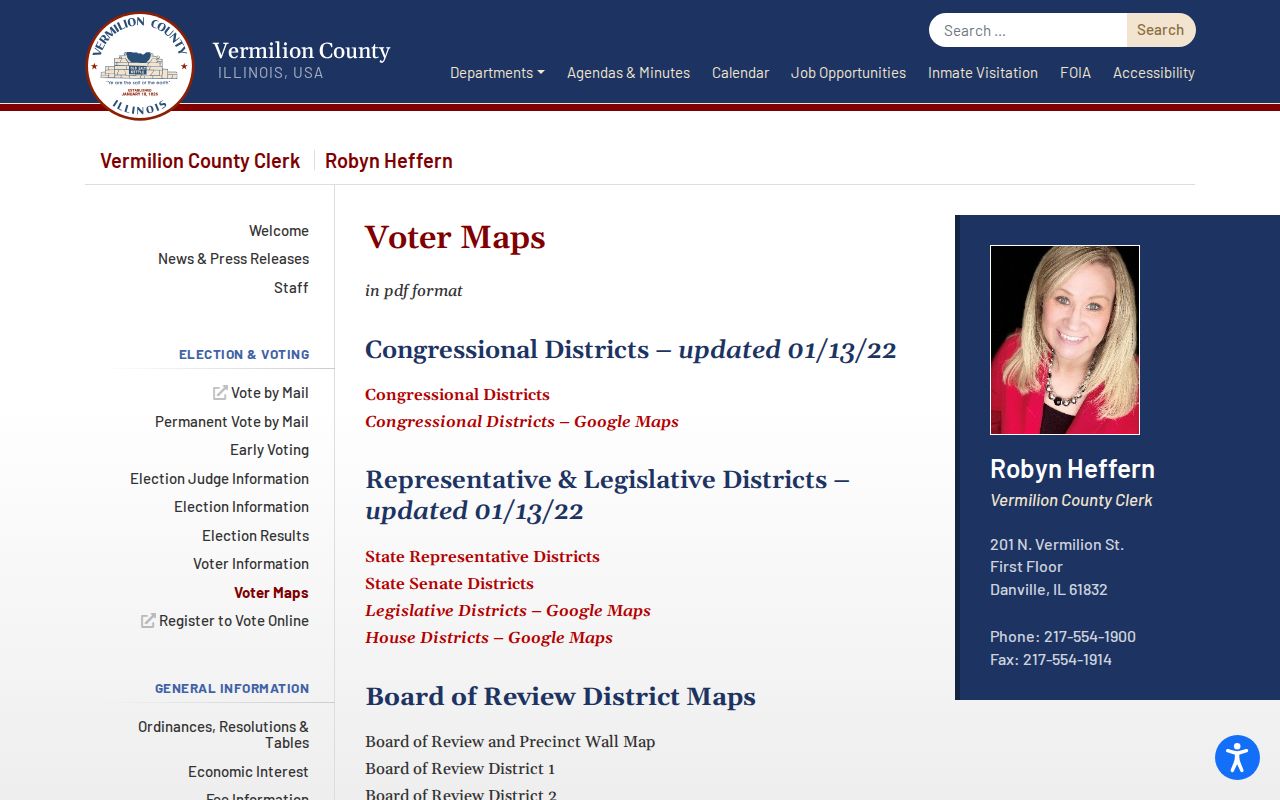The width and height of the screenshot is (1280, 800).
Task: Click the external-link icon beside Vote by Mail
Action: click(220, 393)
